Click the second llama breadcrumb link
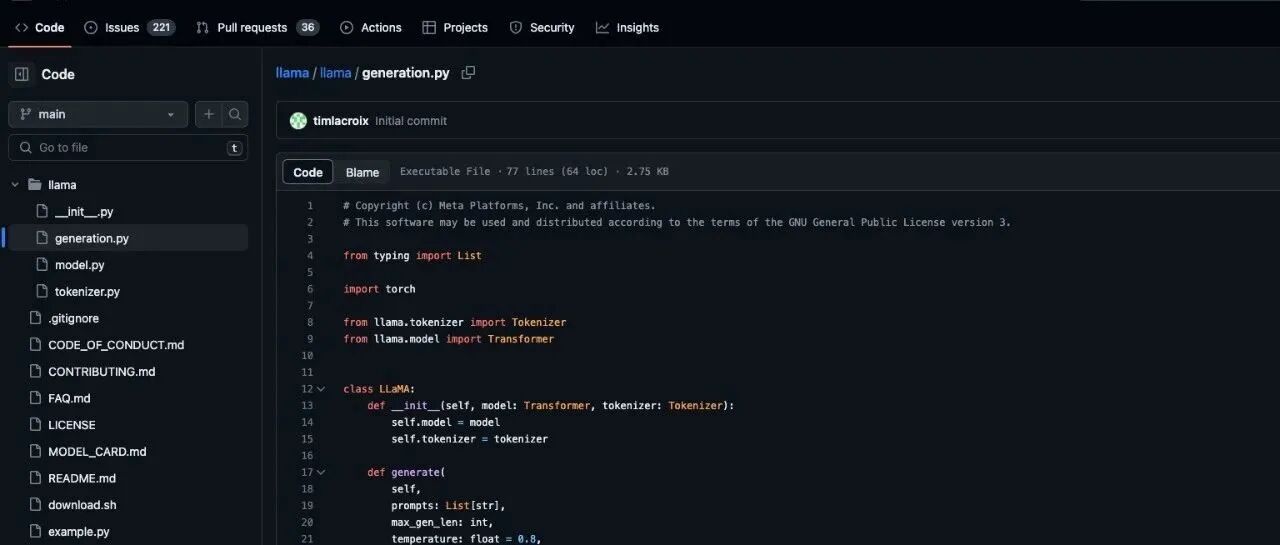 (x=335, y=73)
